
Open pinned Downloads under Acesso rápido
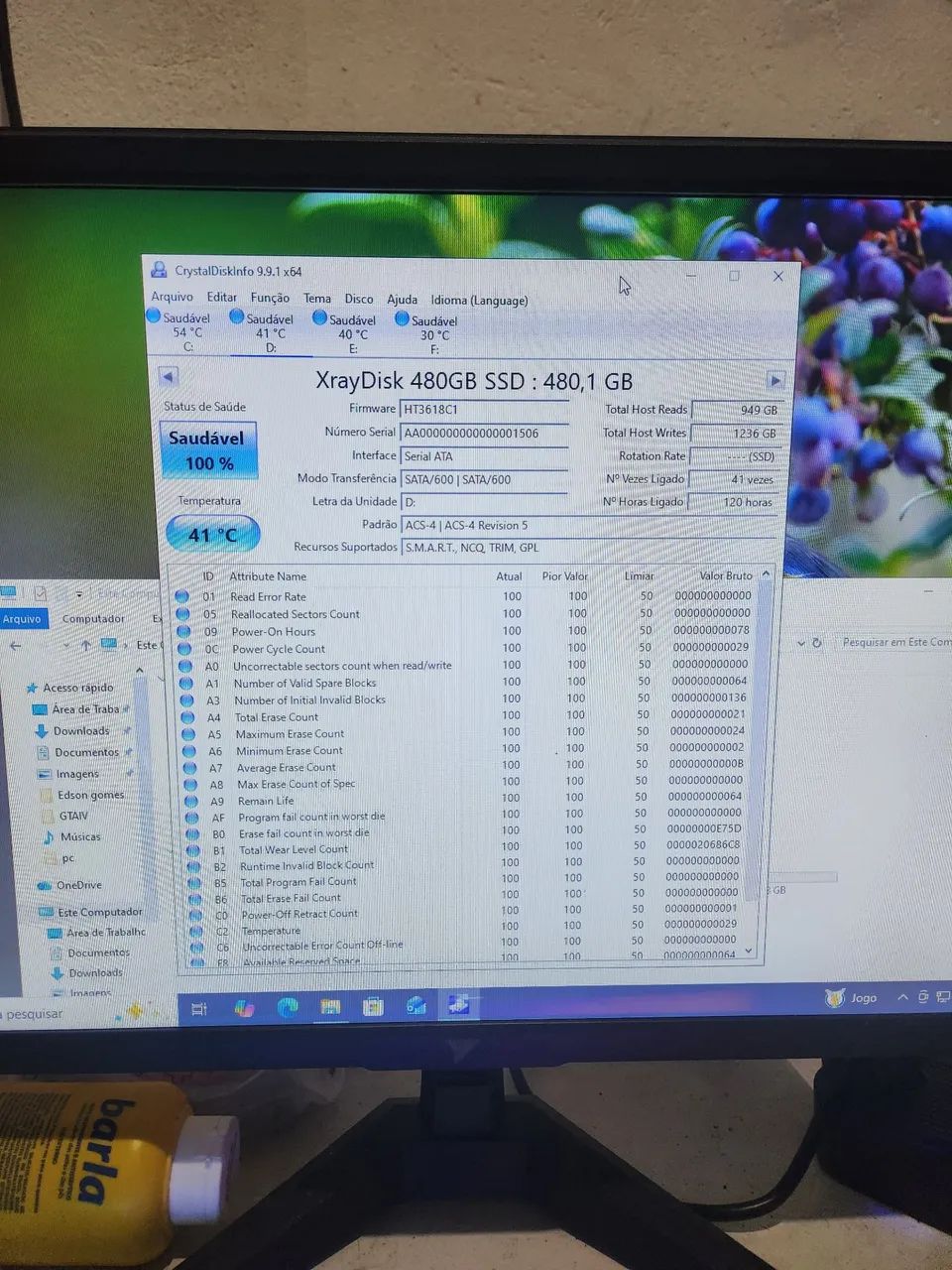[x=81, y=730]
